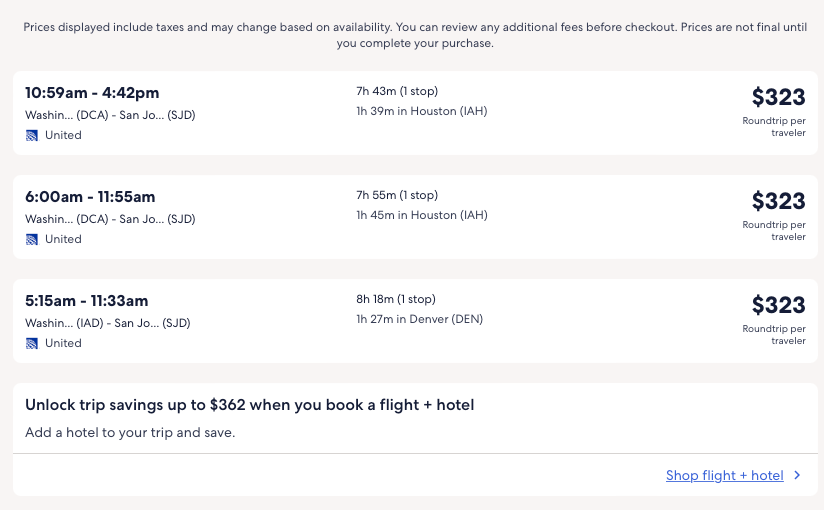
Task: Click the United logo on the 6:00am flight
Action: pos(32,239)
